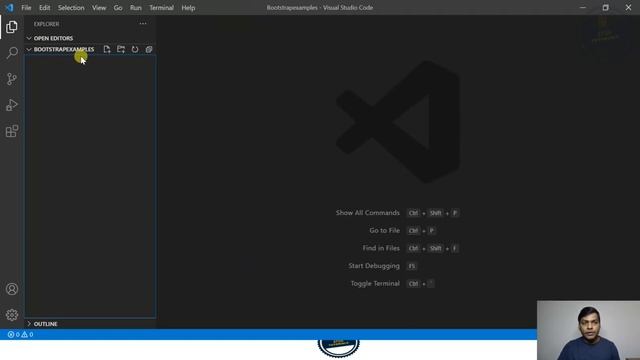Click the Go to File label
Viewport: 640px width, 360px height.
click(x=384, y=230)
